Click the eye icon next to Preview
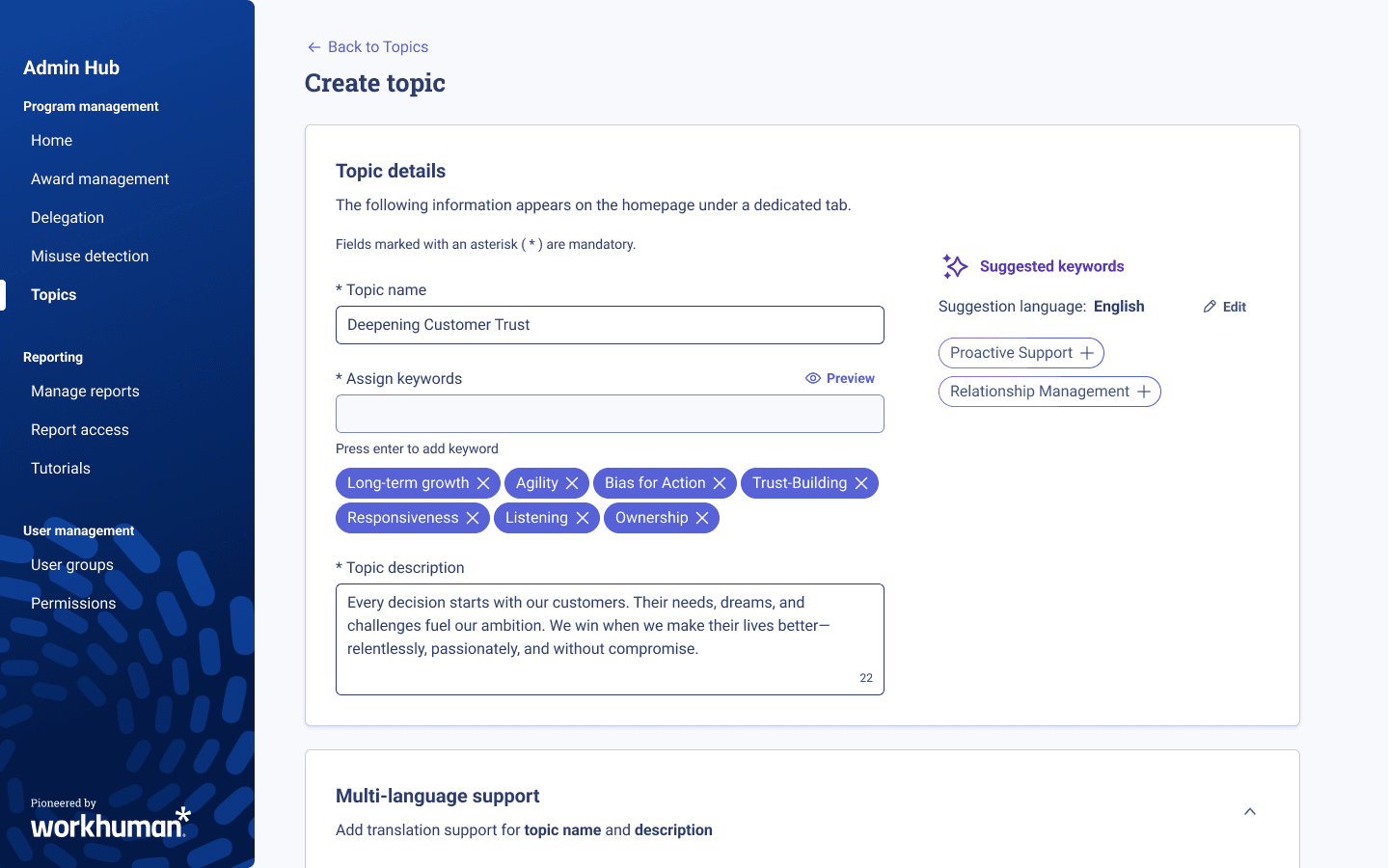This screenshot has width=1388, height=868. point(812,378)
